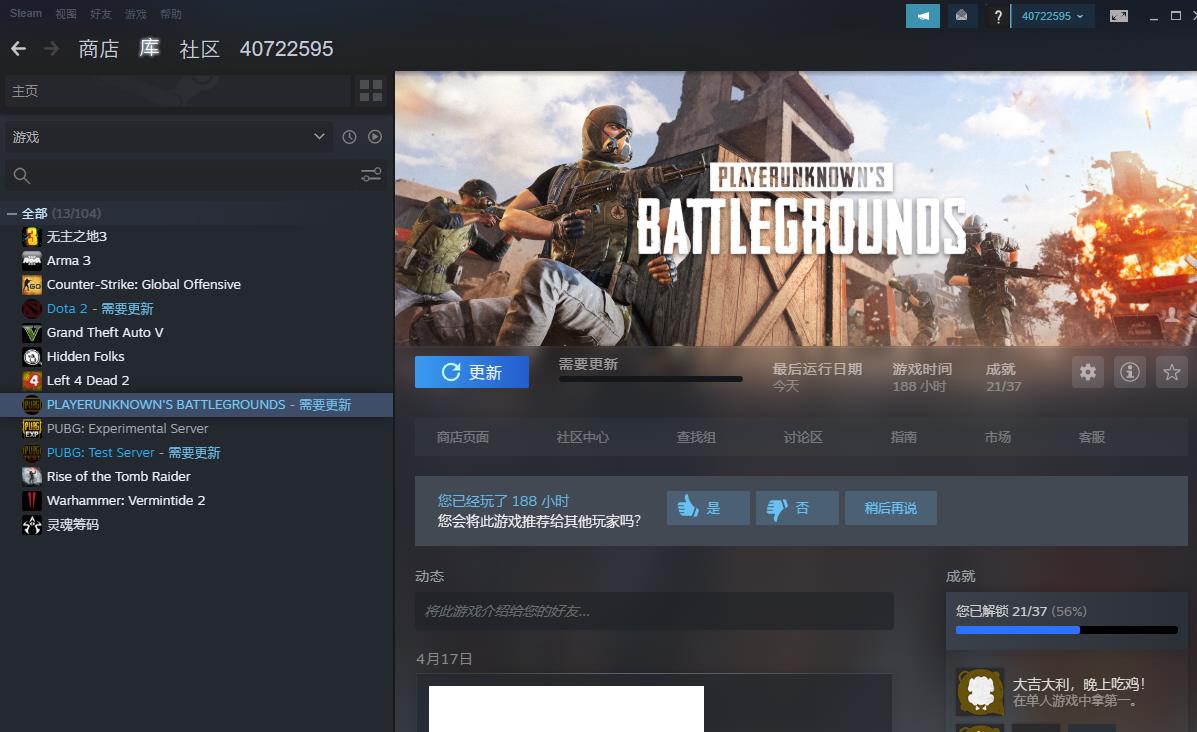Image resolution: width=1197 pixels, height=732 pixels.
Task: Select the Dota 2 game icon
Action: [x=31, y=308]
